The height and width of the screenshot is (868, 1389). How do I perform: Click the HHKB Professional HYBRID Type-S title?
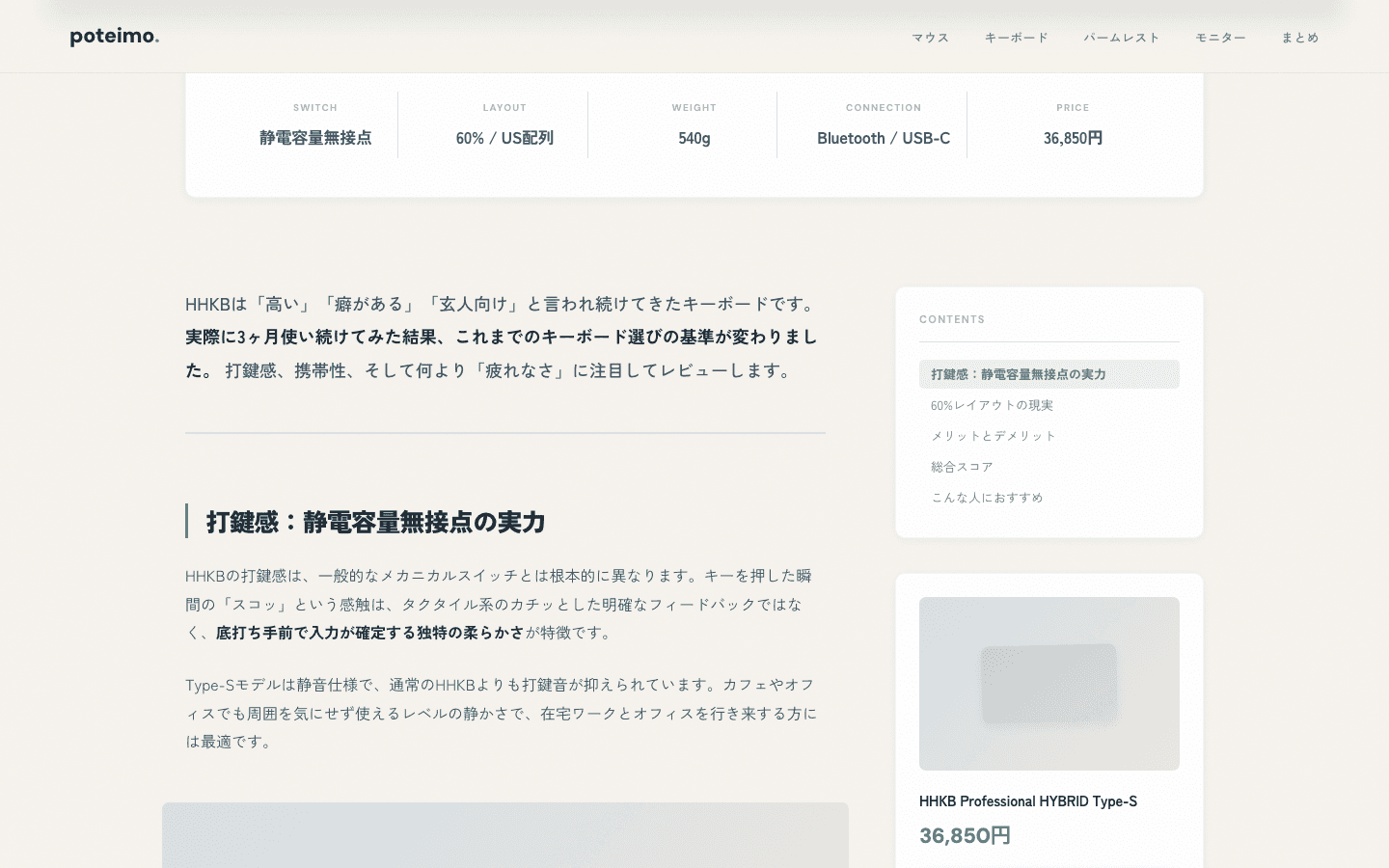[x=1028, y=801]
